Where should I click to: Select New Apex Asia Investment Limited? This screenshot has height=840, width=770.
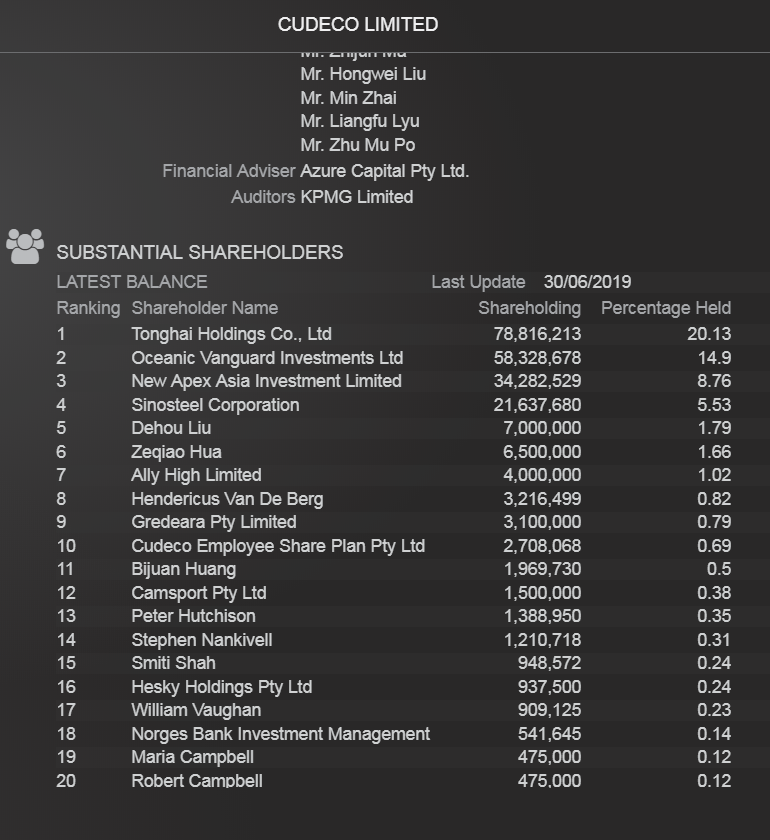(266, 381)
